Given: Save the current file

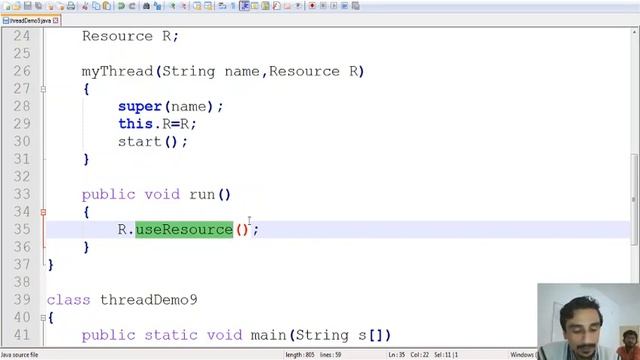Looking at the screenshot, I should pyautogui.click(x=28, y=6).
